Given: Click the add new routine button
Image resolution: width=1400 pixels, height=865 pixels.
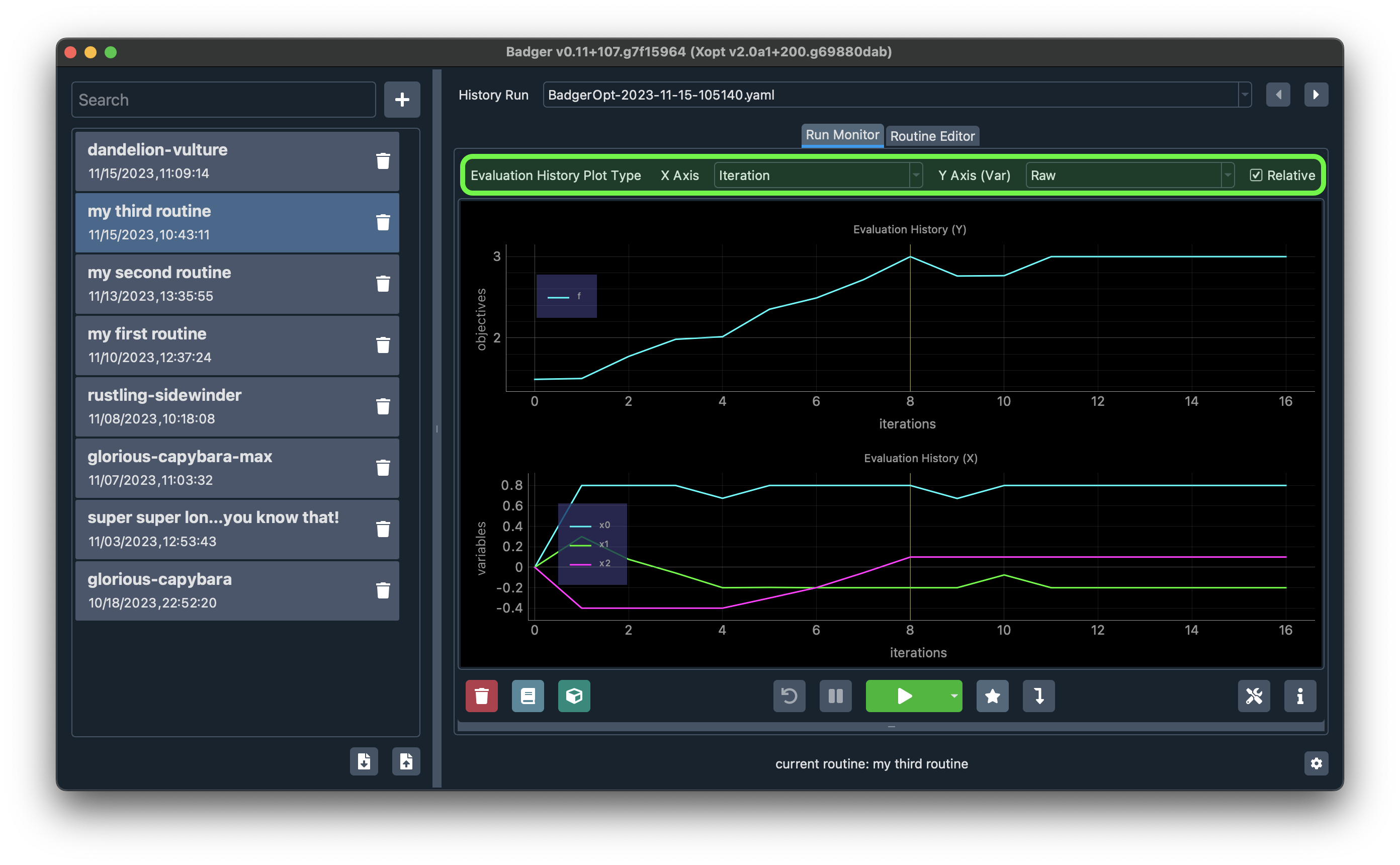Looking at the screenshot, I should tap(401, 100).
